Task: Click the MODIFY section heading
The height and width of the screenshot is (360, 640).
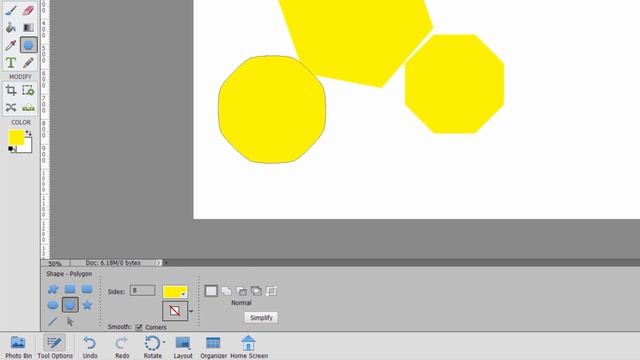Action: 20,77
